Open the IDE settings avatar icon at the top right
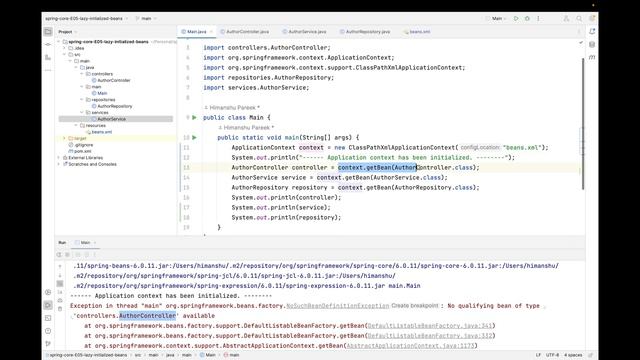 click(x=592, y=18)
